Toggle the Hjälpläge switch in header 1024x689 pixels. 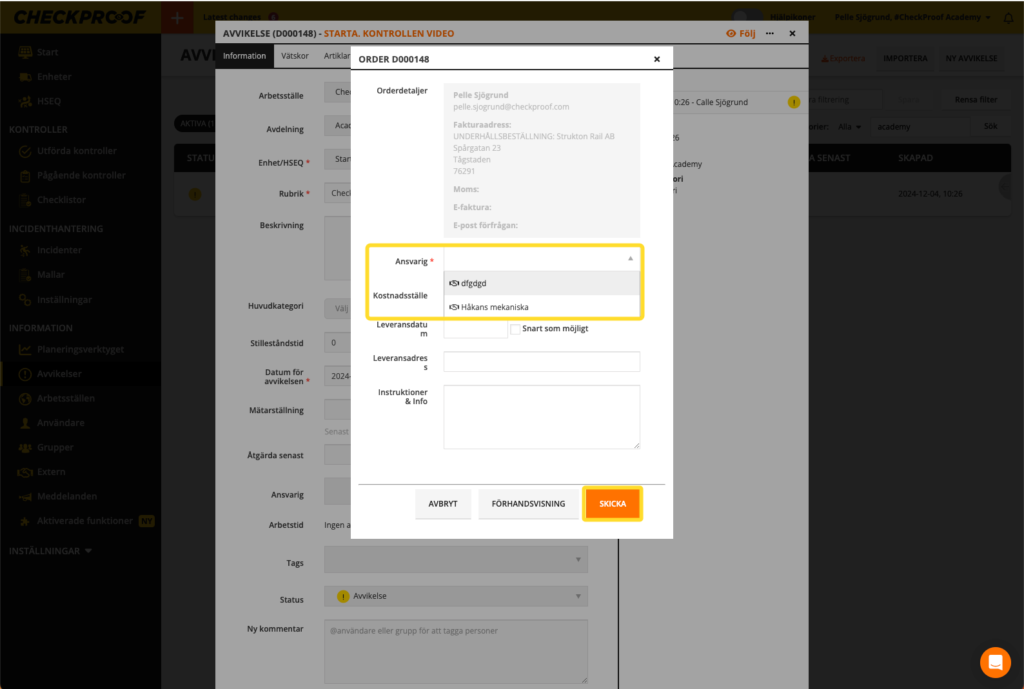pyautogui.click(x=747, y=17)
